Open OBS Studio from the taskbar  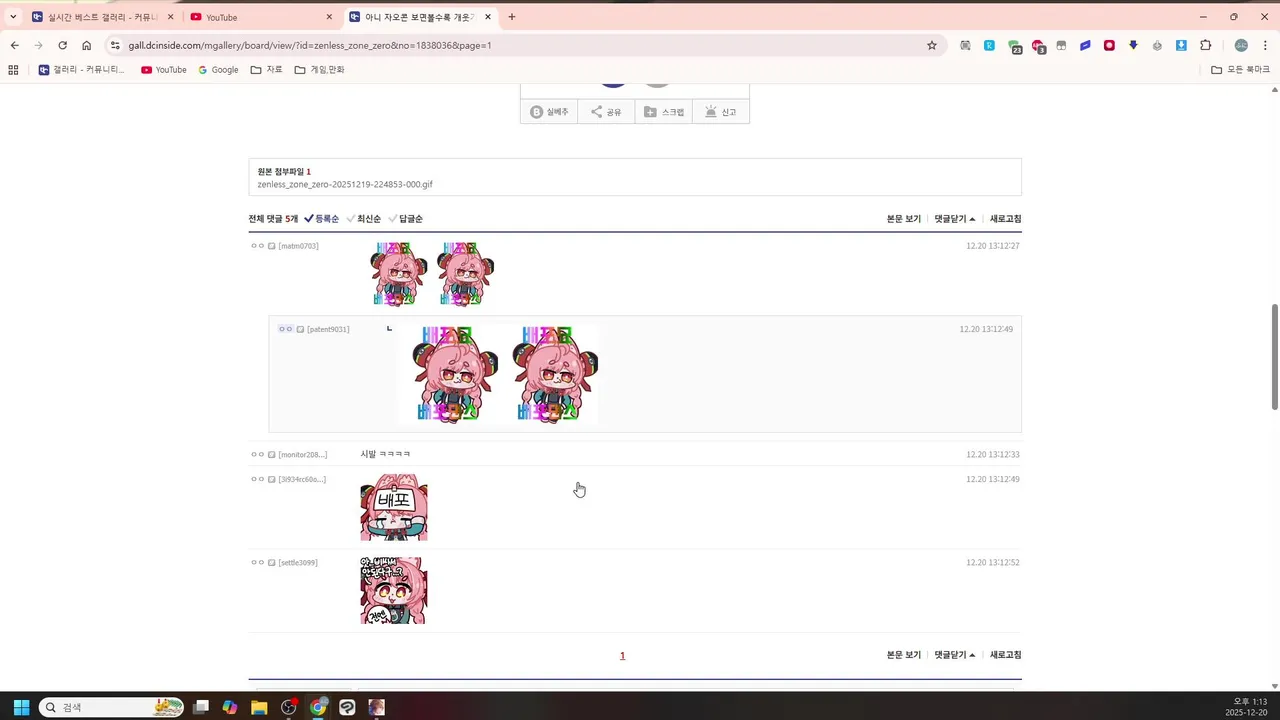coord(289,707)
